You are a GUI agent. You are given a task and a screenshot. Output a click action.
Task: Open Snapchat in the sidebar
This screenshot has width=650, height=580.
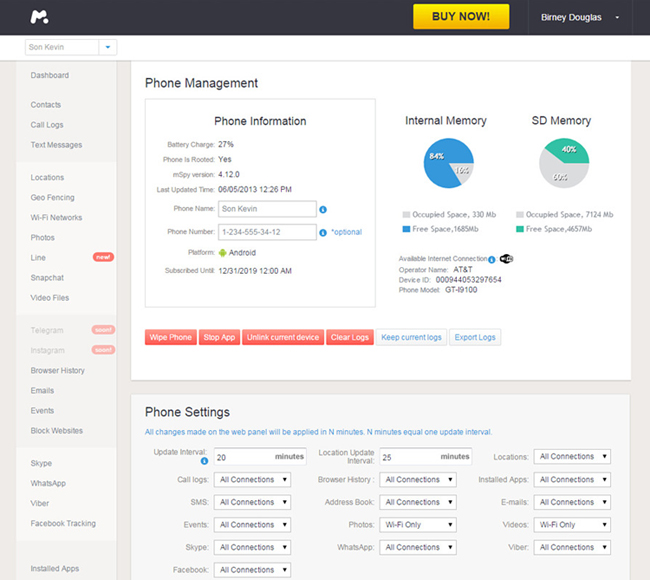(x=47, y=278)
